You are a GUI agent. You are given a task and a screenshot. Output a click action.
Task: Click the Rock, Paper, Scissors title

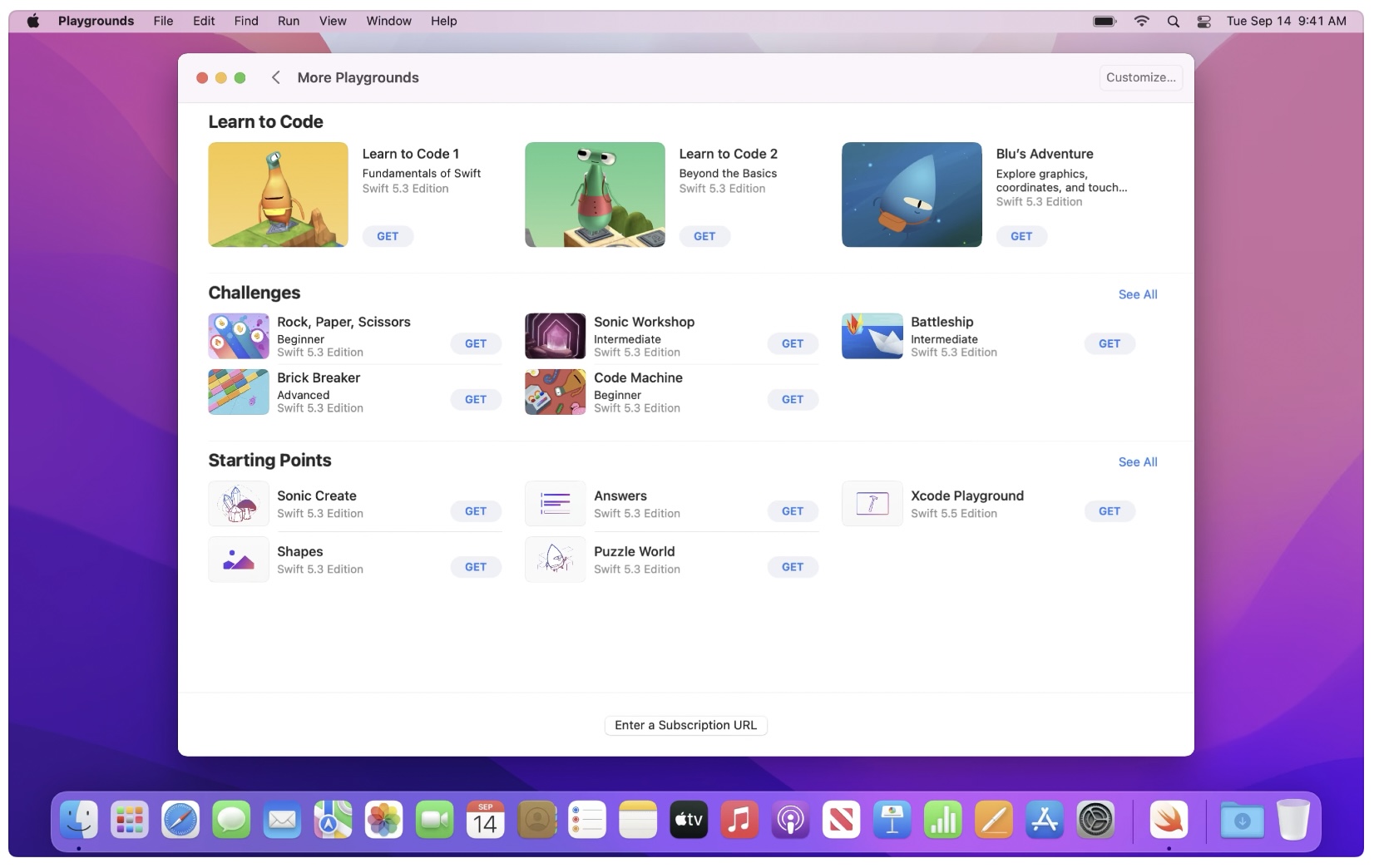[x=343, y=322]
